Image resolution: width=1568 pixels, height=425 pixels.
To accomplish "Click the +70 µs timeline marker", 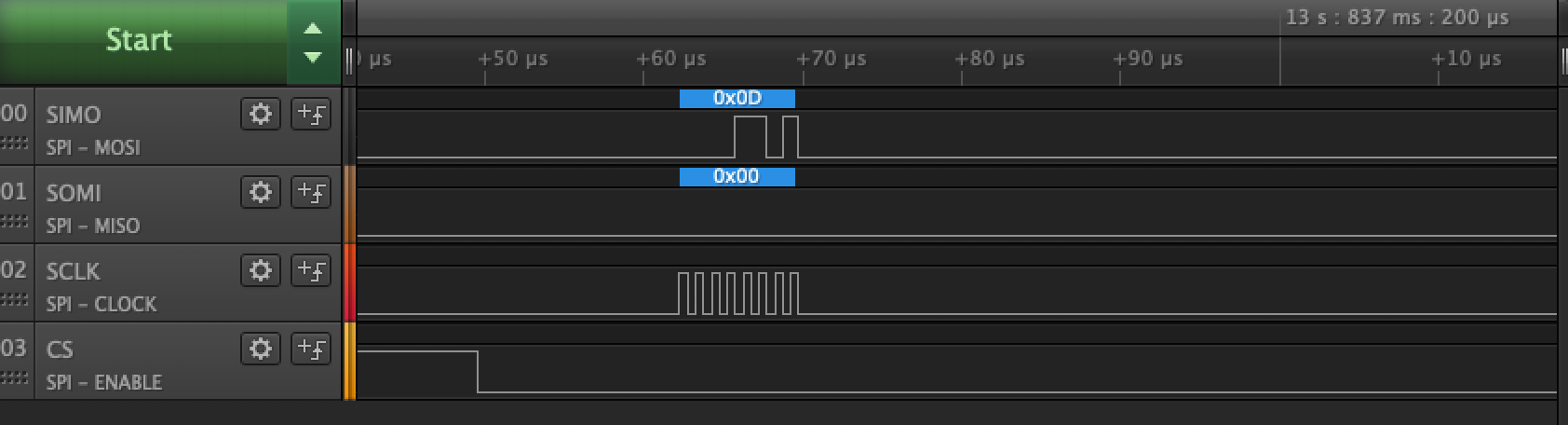I will tap(831, 59).
